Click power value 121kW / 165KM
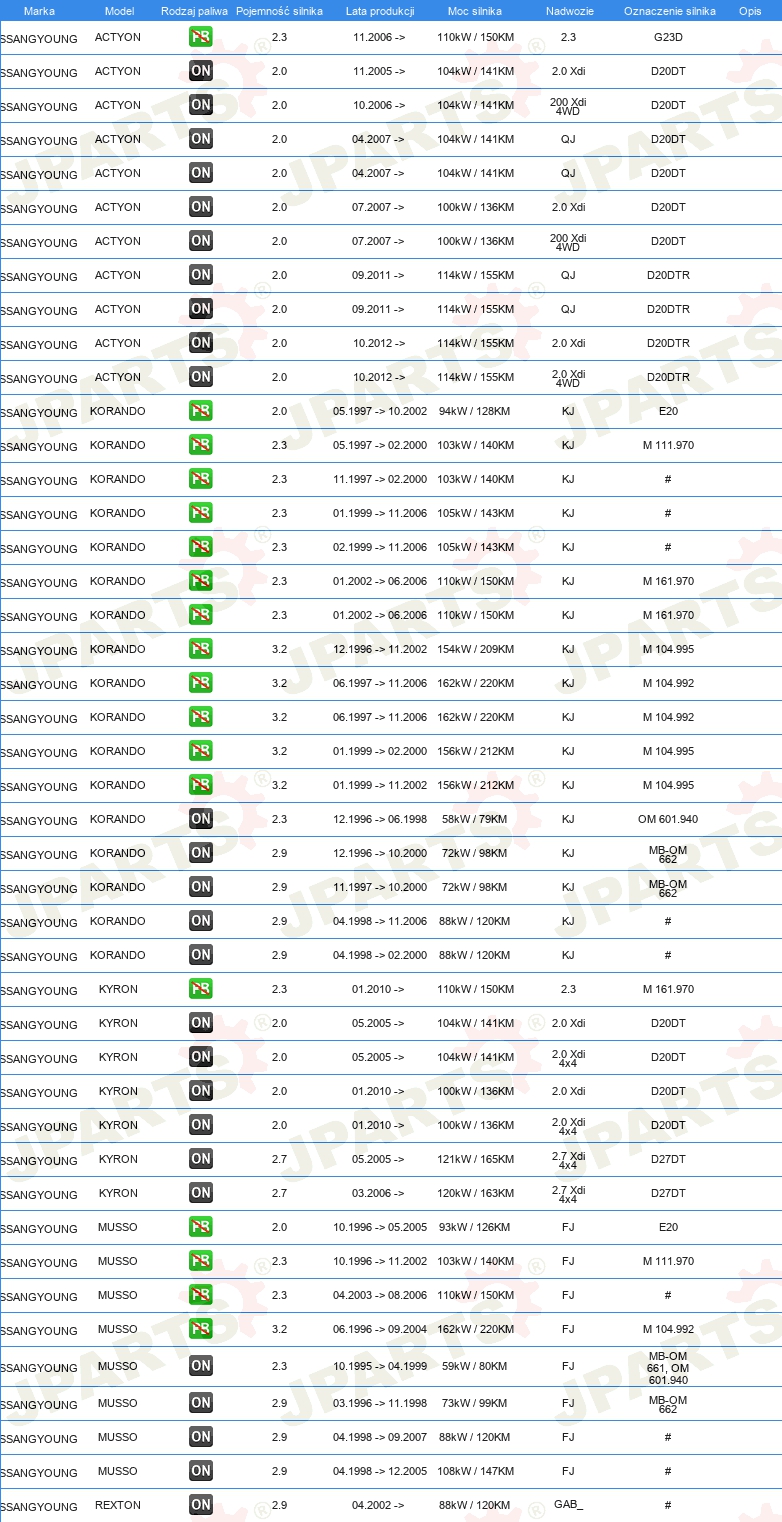782x1522 pixels. [x=475, y=1159]
